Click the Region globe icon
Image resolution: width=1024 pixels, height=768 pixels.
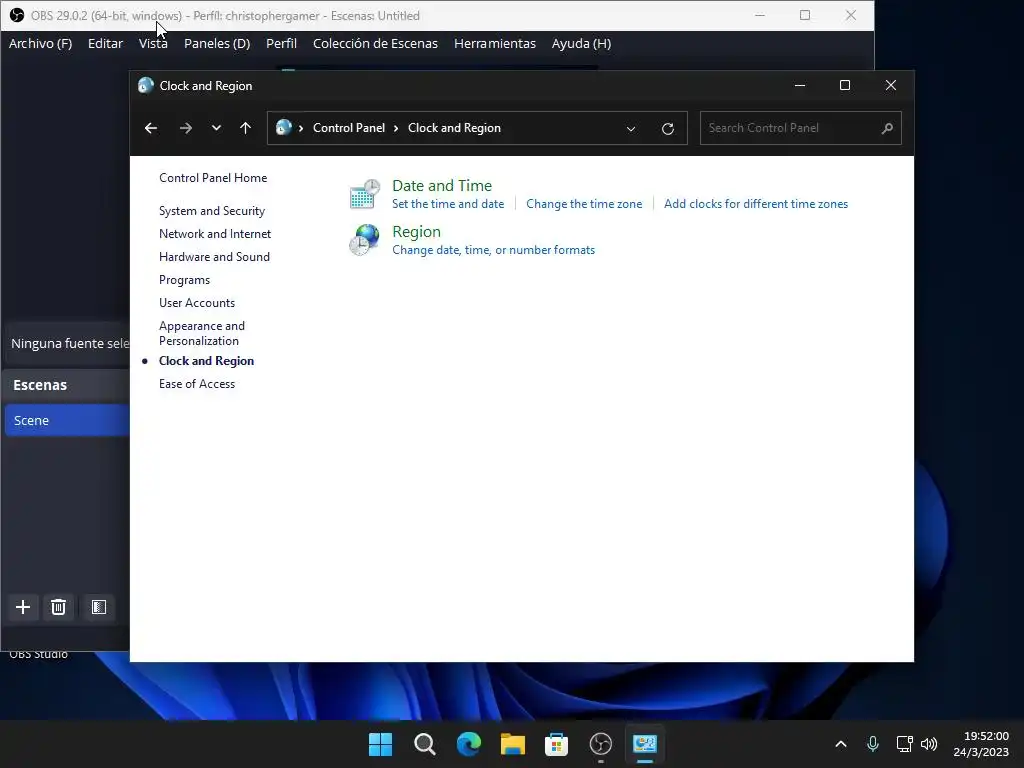click(x=364, y=240)
